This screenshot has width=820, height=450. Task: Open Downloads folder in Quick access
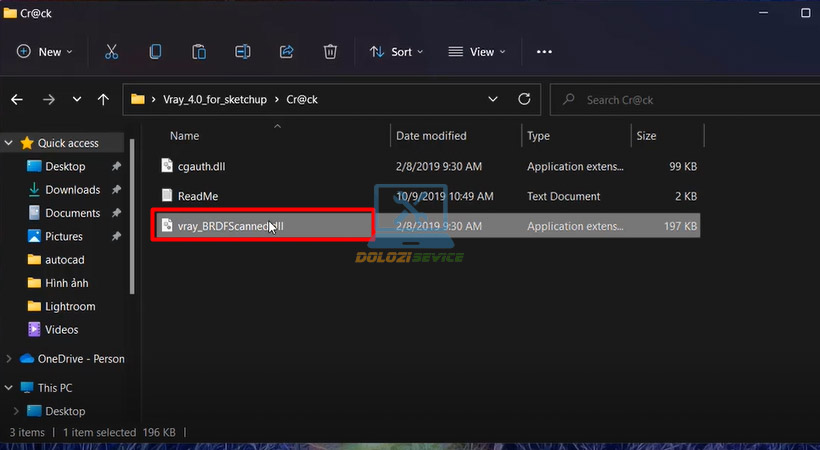tap(72, 190)
